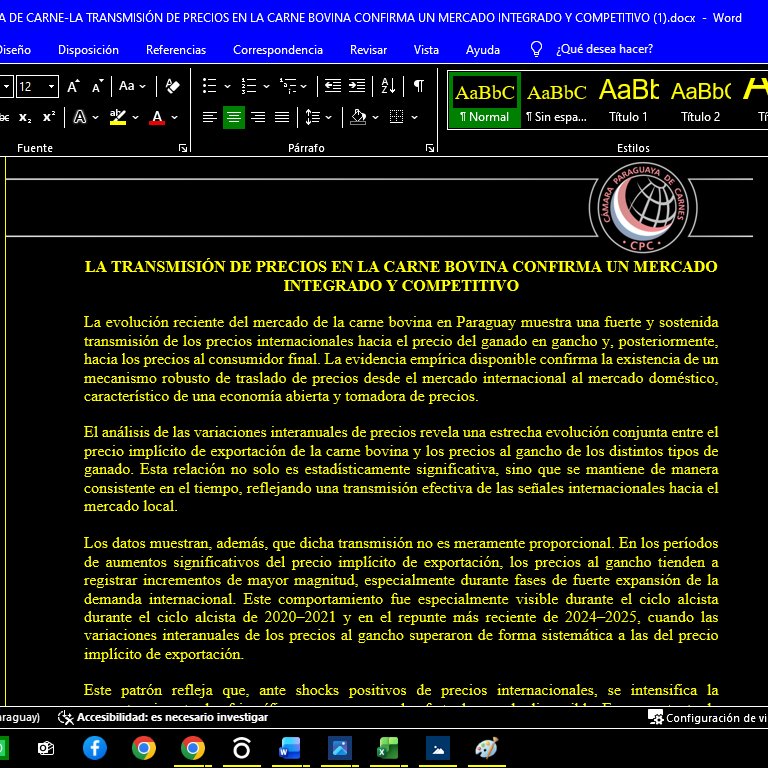
Task: Click the Cámara Paraguaya de Carnes logo
Action: [x=643, y=208]
